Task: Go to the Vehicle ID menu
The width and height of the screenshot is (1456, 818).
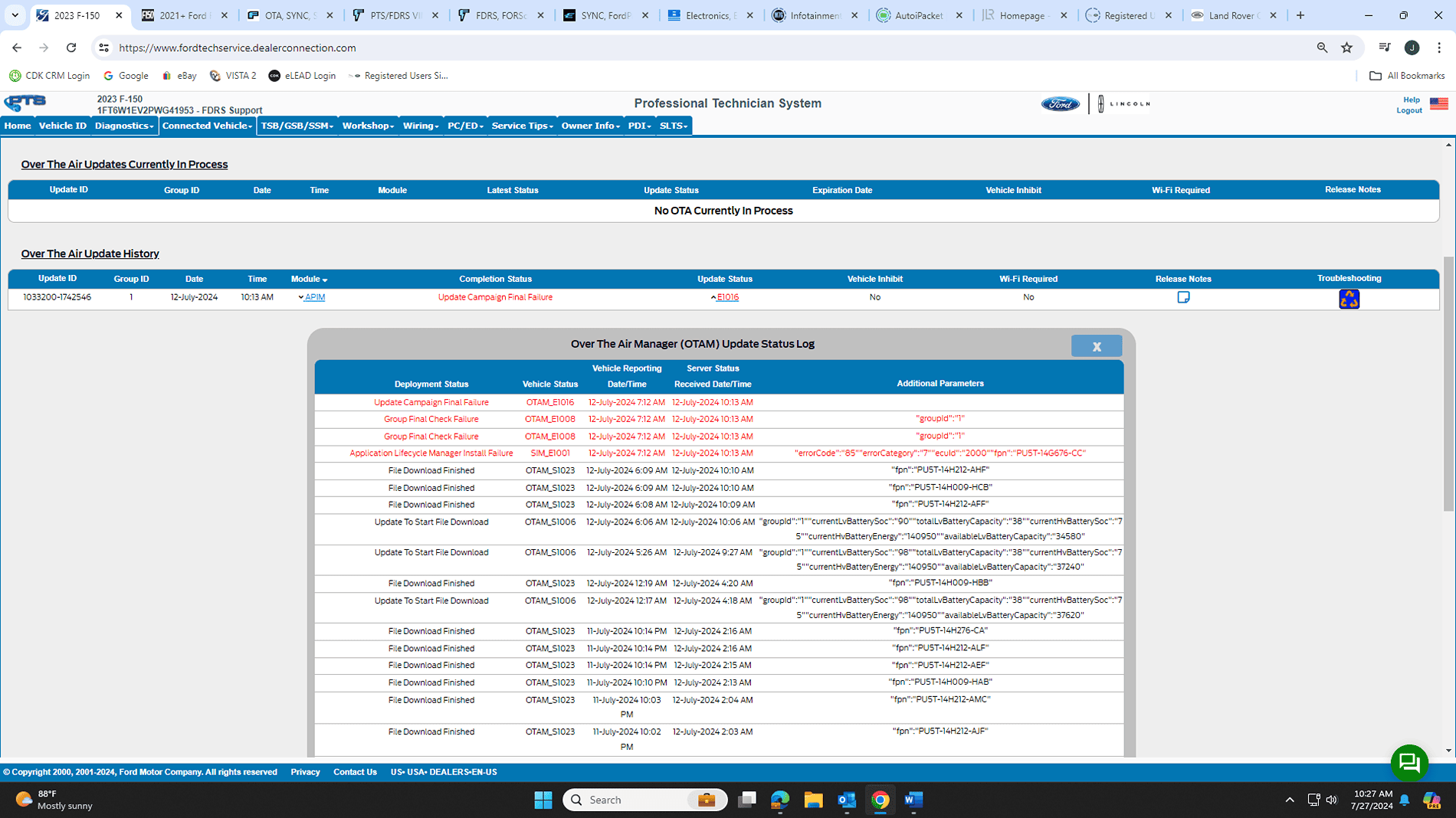Action: tap(62, 126)
